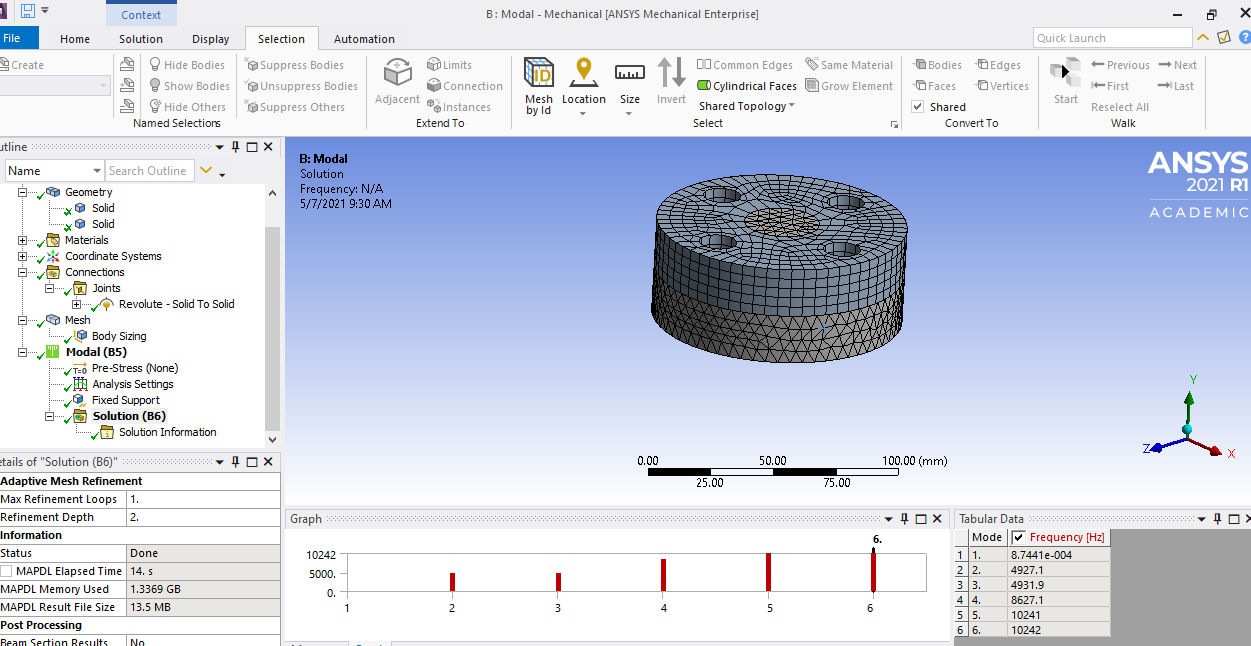
Task: Click the Common Edges button
Action: [745, 65]
